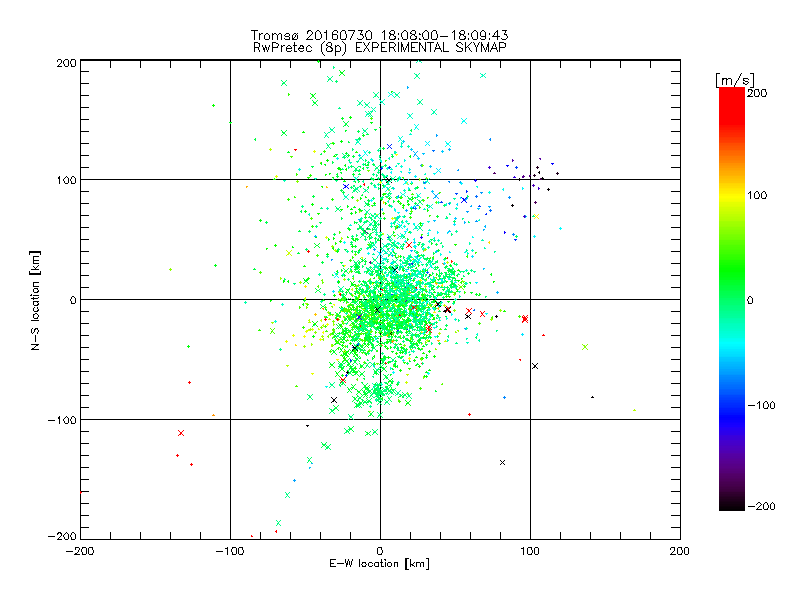The height and width of the screenshot is (600, 800).
Task: Click the green section of the colorbar
Action: point(732,270)
